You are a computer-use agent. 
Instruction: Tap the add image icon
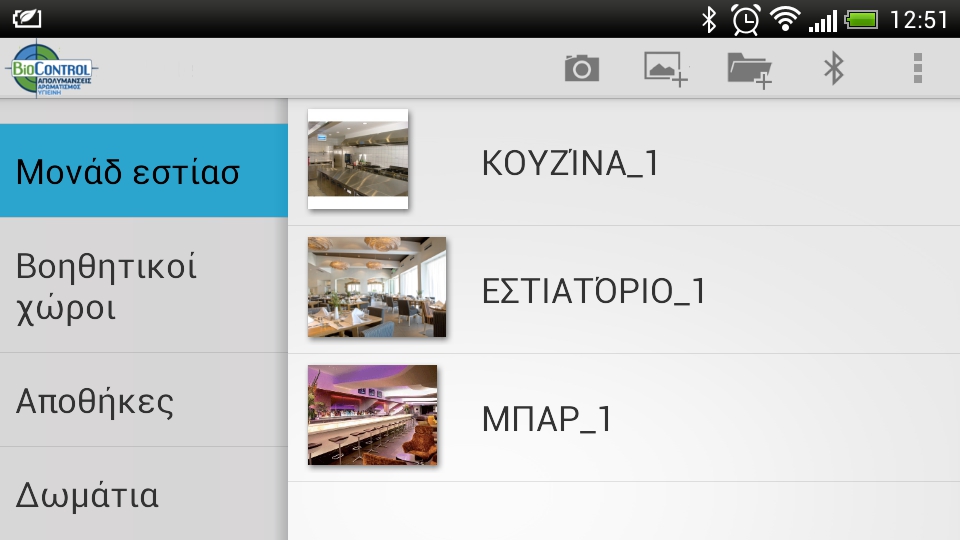tap(666, 69)
